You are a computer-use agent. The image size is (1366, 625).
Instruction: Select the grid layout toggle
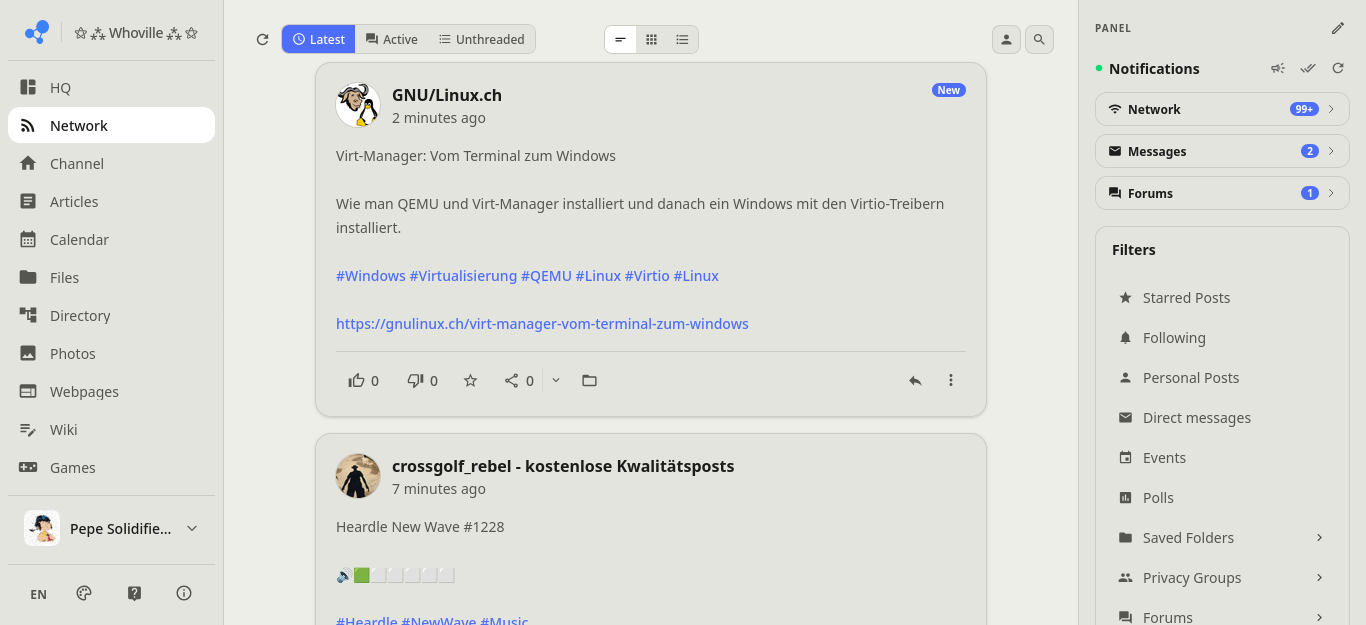(651, 39)
